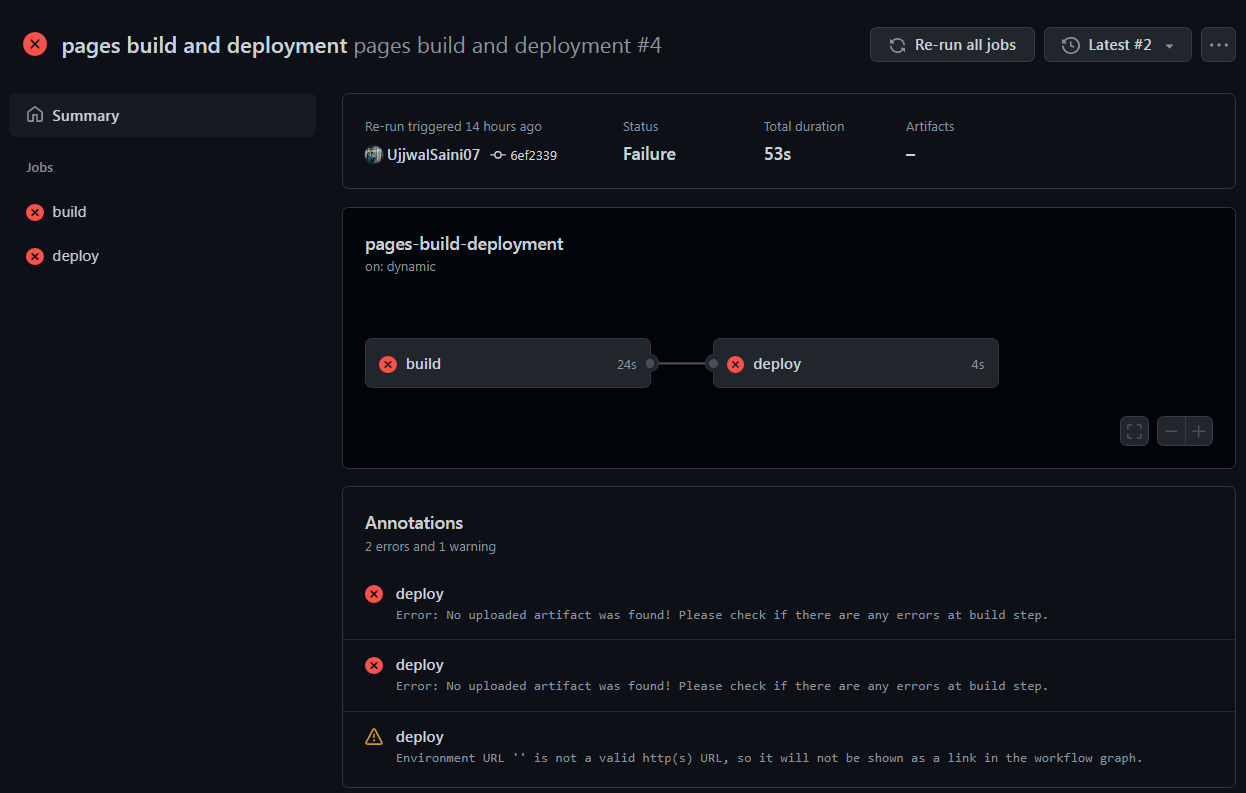Click the failed build job status icon
This screenshot has height=793, width=1246.
(x=33, y=212)
